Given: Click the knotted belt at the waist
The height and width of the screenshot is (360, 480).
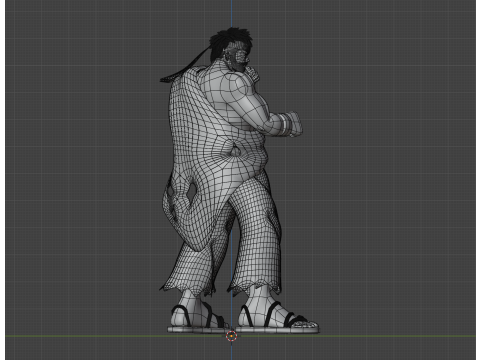Looking at the screenshot, I should point(236,150).
